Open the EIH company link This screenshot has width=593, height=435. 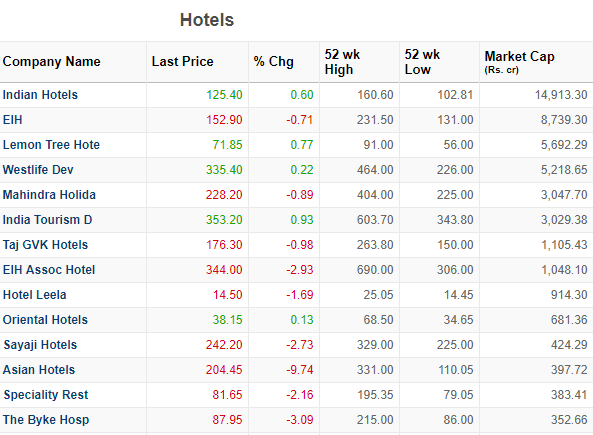tap(12, 120)
